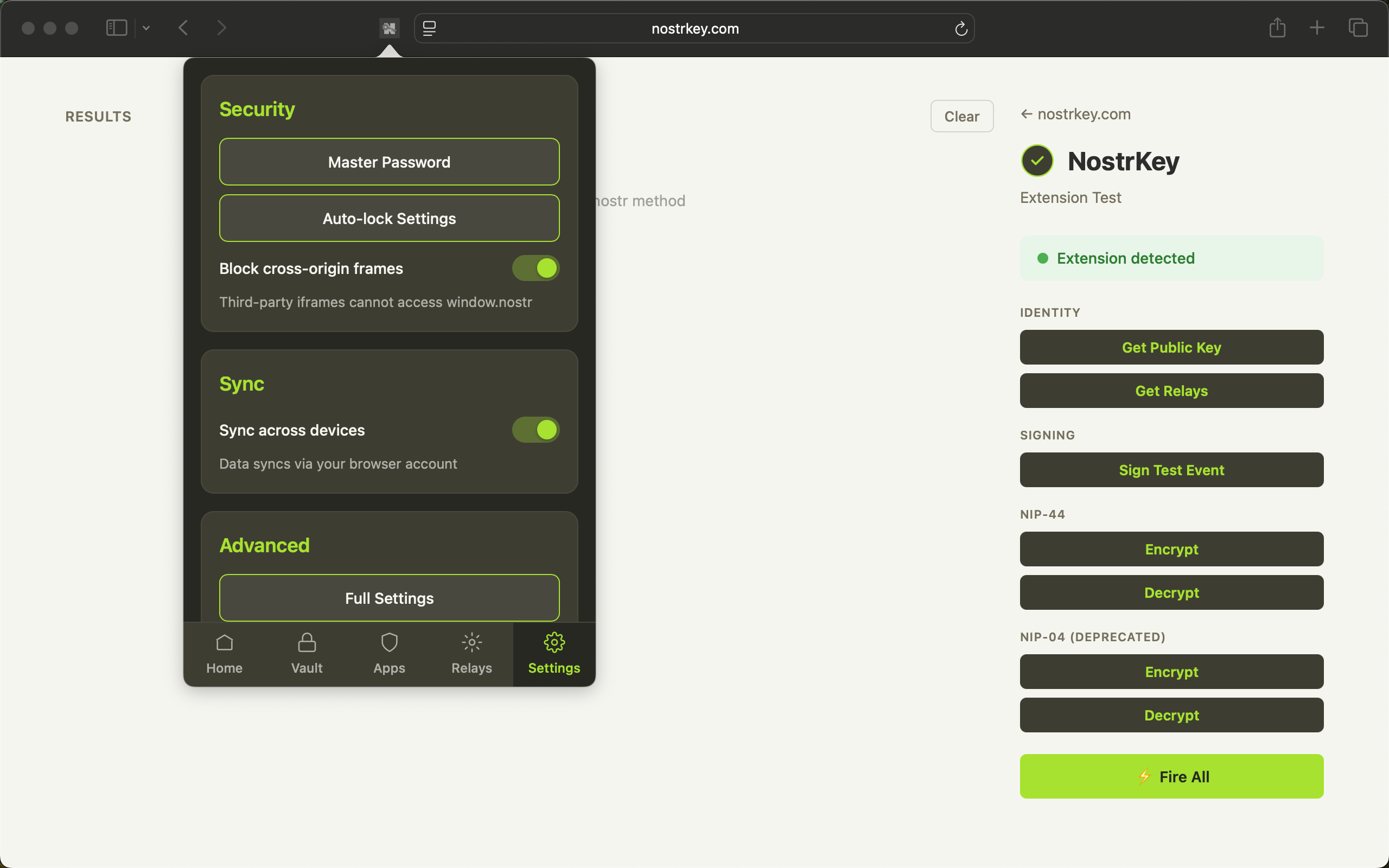The width and height of the screenshot is (1389, 868).
Task: Click Encrypt under NIP-04 (Deprecated)
Action: 1171,672
